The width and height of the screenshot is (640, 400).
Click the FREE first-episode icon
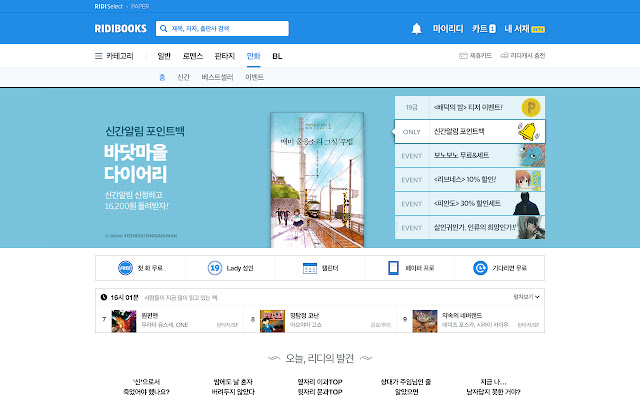click(x=125, y=268)
